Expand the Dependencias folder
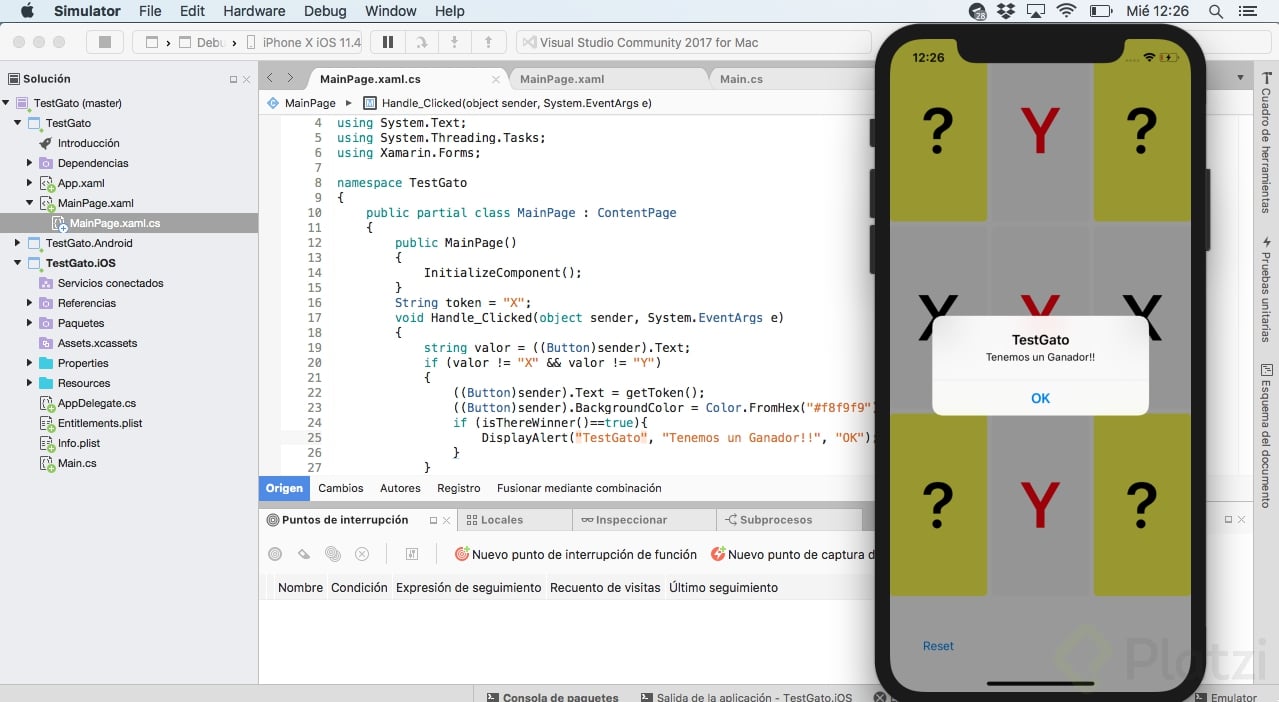 click(30, 163)
